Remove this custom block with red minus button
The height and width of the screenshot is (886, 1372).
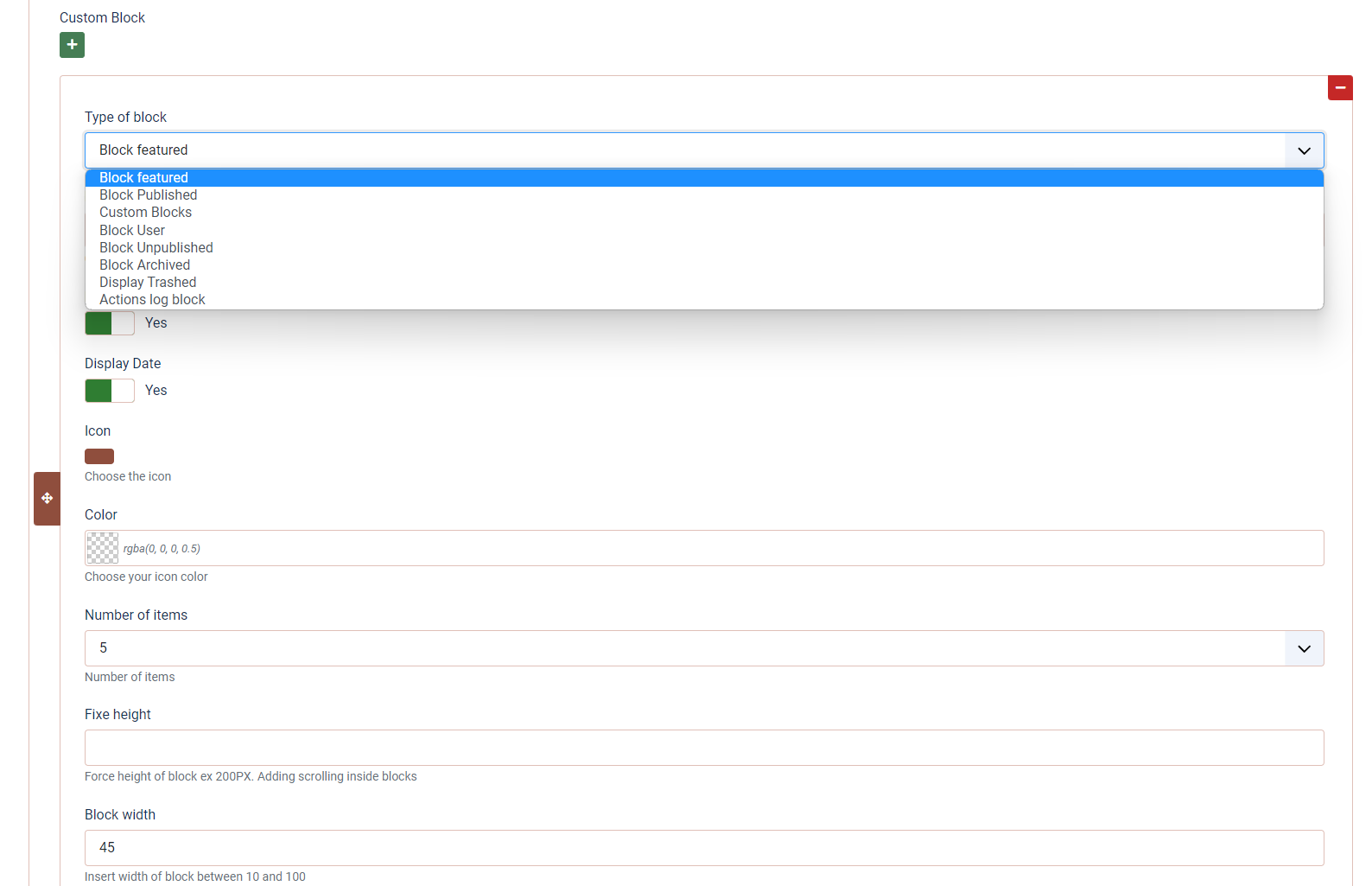click(1340, 87)
